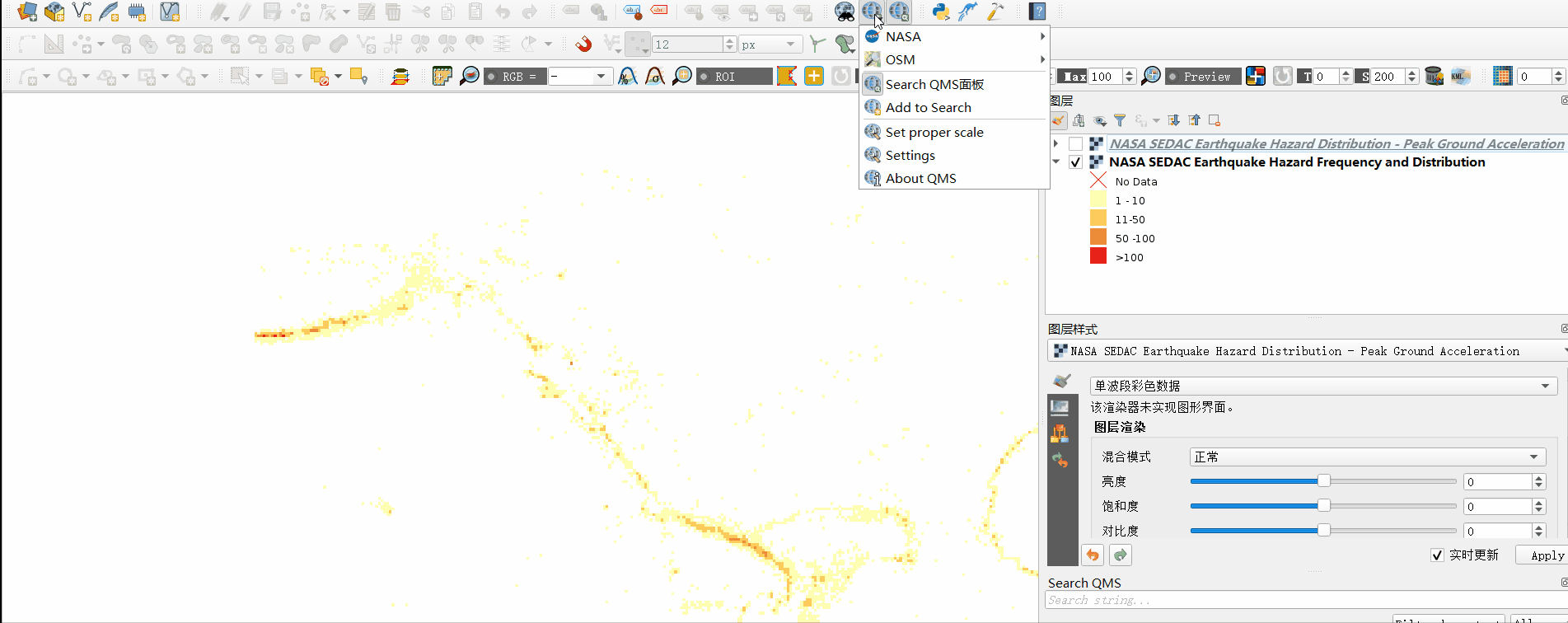Click the green redo style button
The width and height of the screenshot is (1568, 623).
coord(1121,555)
